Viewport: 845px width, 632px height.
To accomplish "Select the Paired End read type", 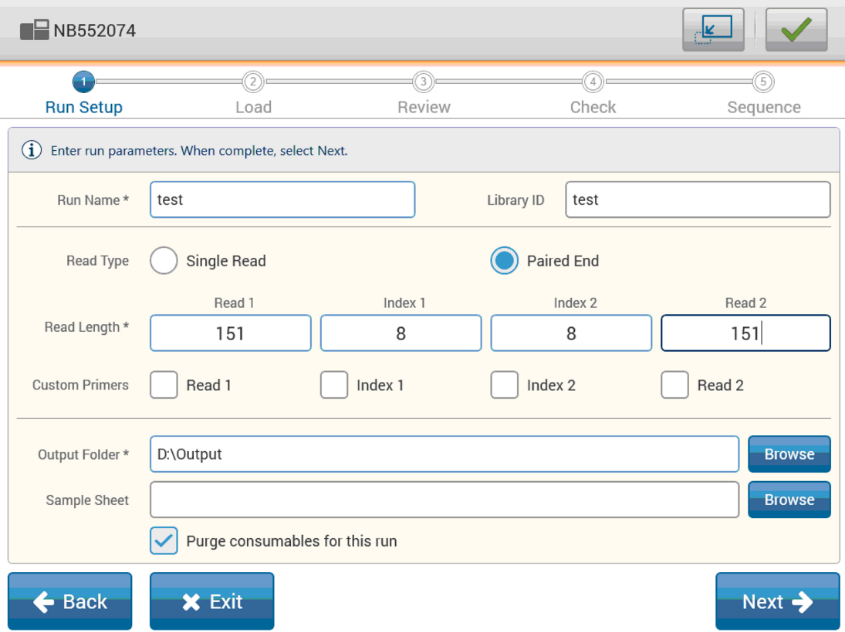I will click(x=505, y=261).
